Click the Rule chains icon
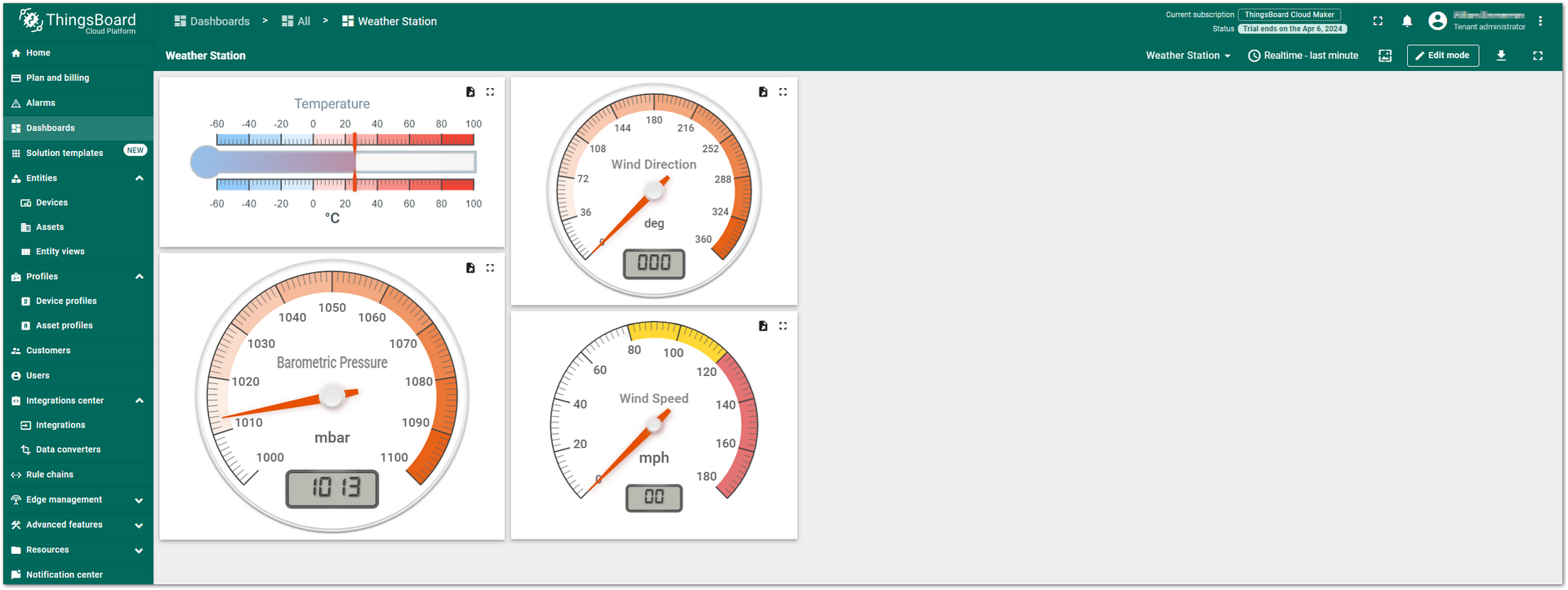 pyautogui.click(x=16, y=475)
